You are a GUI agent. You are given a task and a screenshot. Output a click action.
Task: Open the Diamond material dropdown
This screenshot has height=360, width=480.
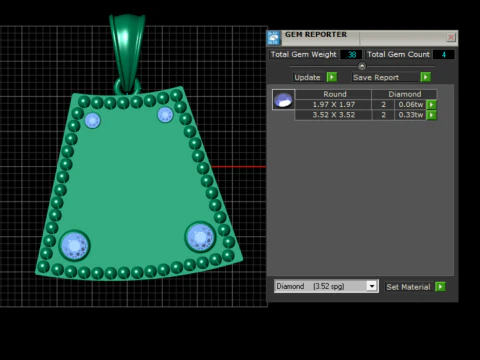(372, 286)
